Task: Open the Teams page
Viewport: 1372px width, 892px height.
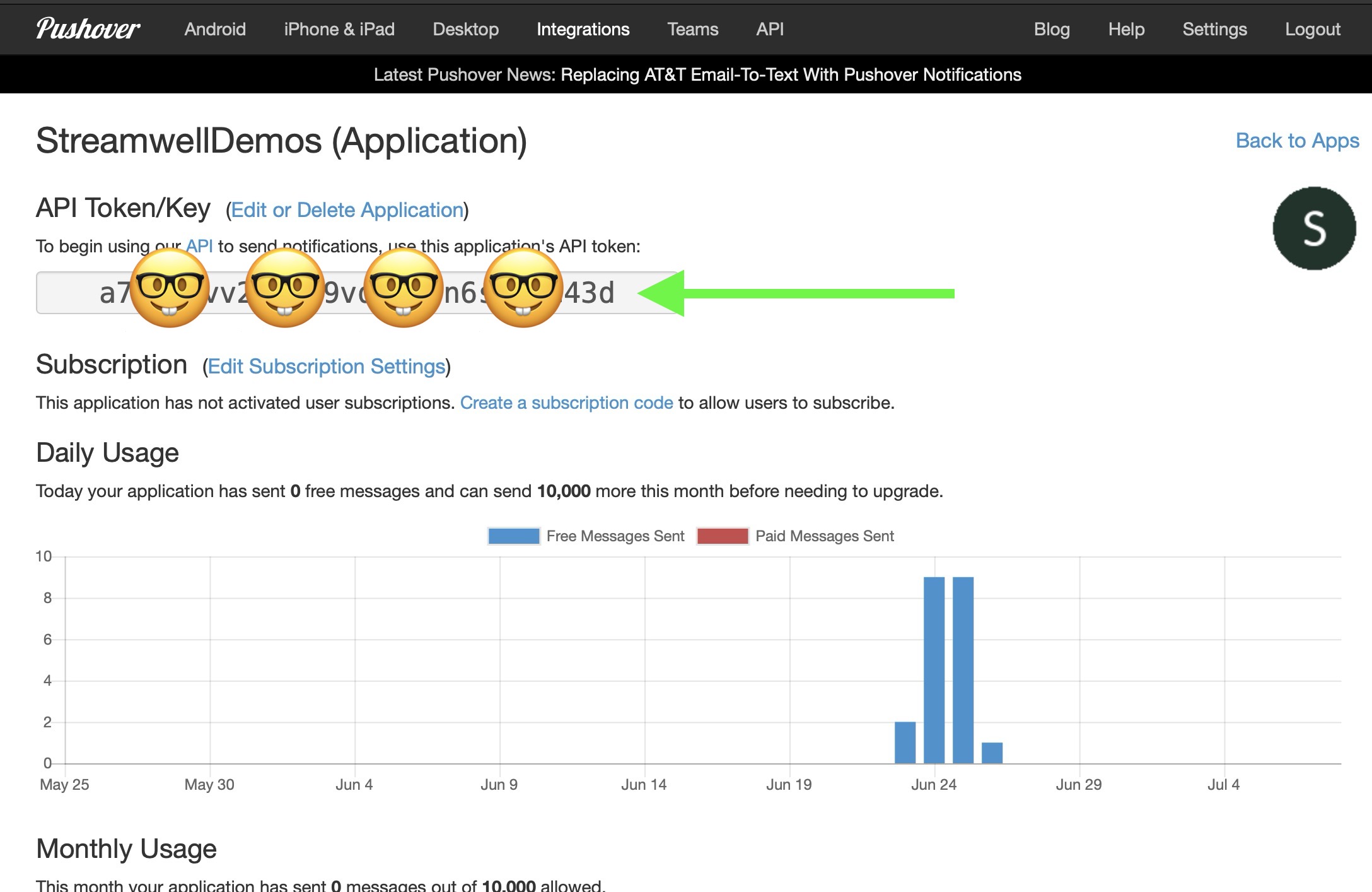Action: point(692,29)
